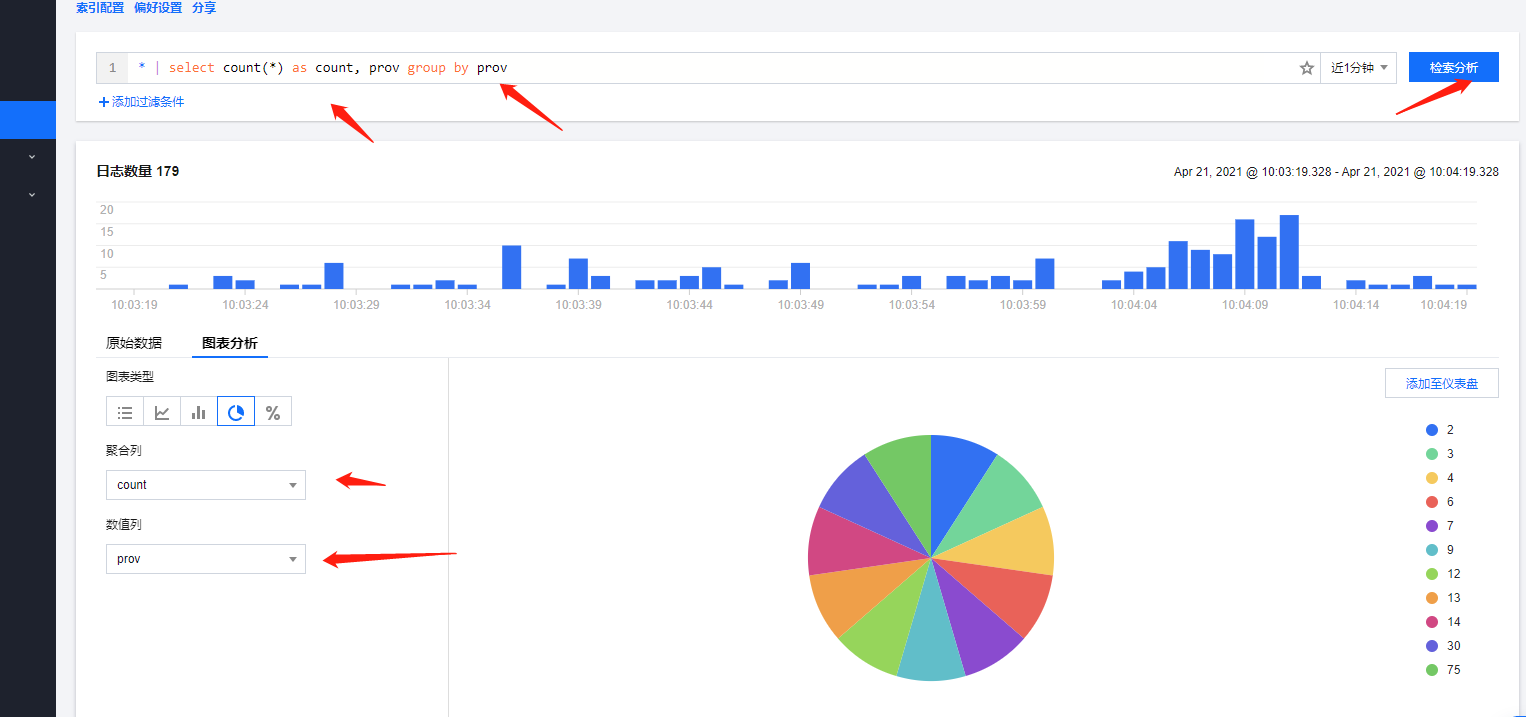Toggle legend entry 4 yellow swatch

click(1432, 478)
